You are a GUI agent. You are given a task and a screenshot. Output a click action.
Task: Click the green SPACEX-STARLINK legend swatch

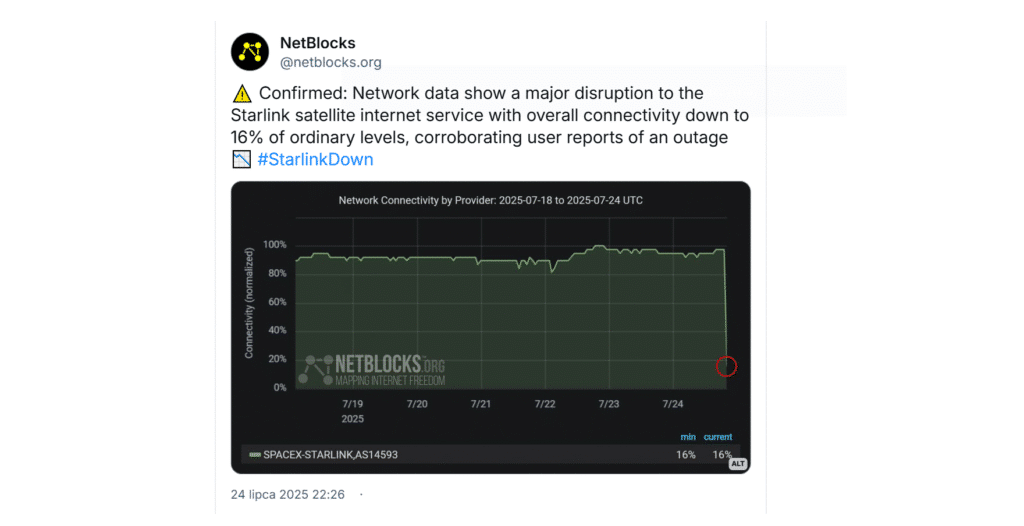pyautogui.click(x=255, y=455)
